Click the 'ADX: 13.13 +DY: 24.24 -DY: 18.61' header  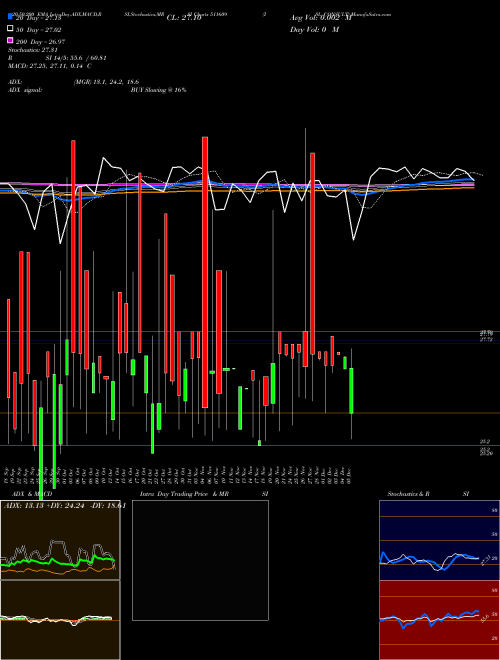pos(65,506)
